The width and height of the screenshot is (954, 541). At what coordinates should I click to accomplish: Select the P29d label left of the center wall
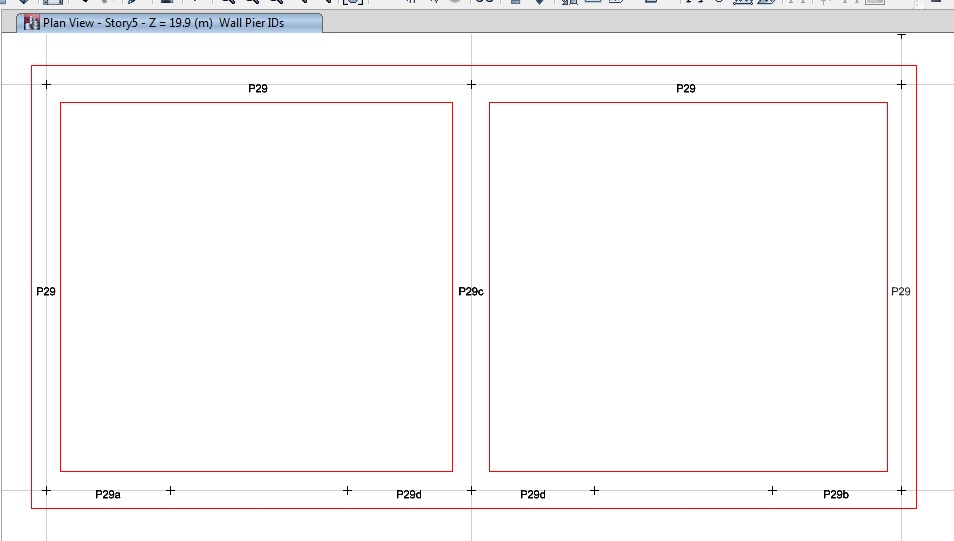[x=409, y=495]
